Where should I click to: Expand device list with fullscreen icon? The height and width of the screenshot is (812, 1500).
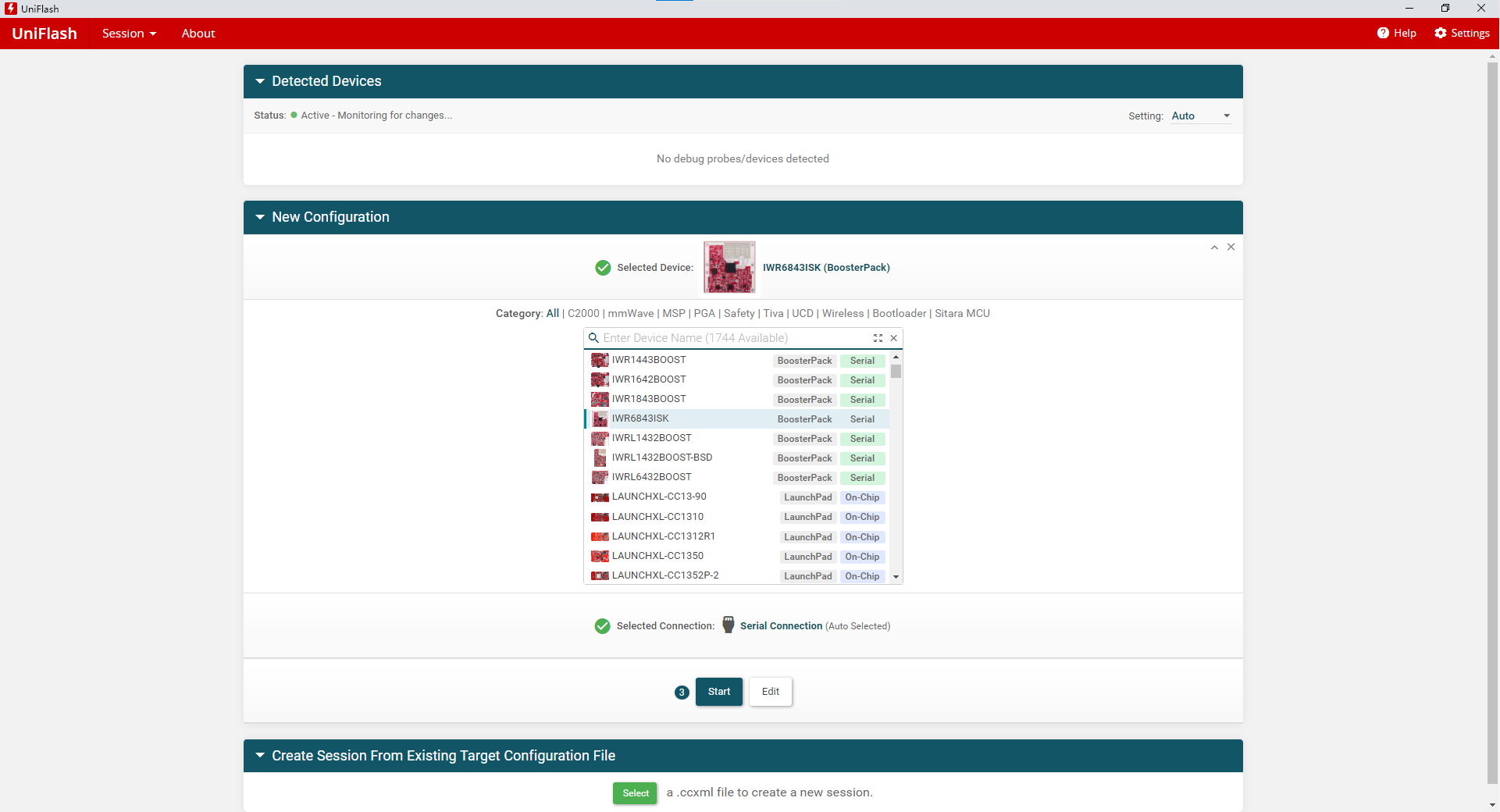tap(878, 338)
